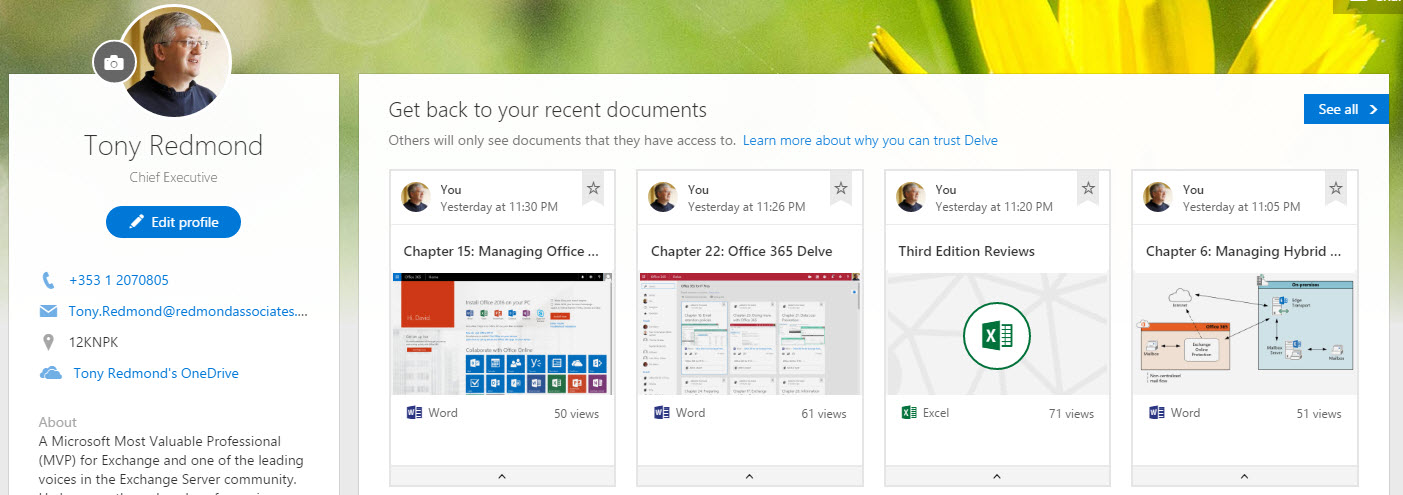Click the envelope email icon
This screenshot has height=495, width=1403.
click(x=48, y=311)
